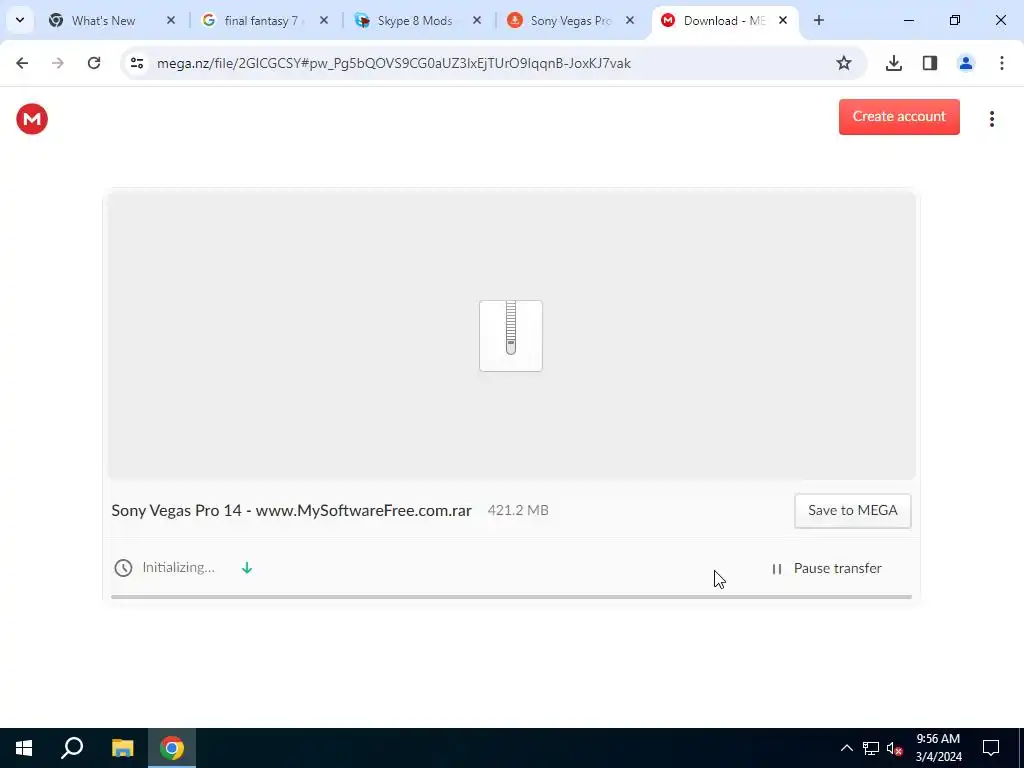Open Chrome downloads icon
Image resolution: width=1024 pixels, height=768 pixels.
pyautogui.click(x=893, y=63)
